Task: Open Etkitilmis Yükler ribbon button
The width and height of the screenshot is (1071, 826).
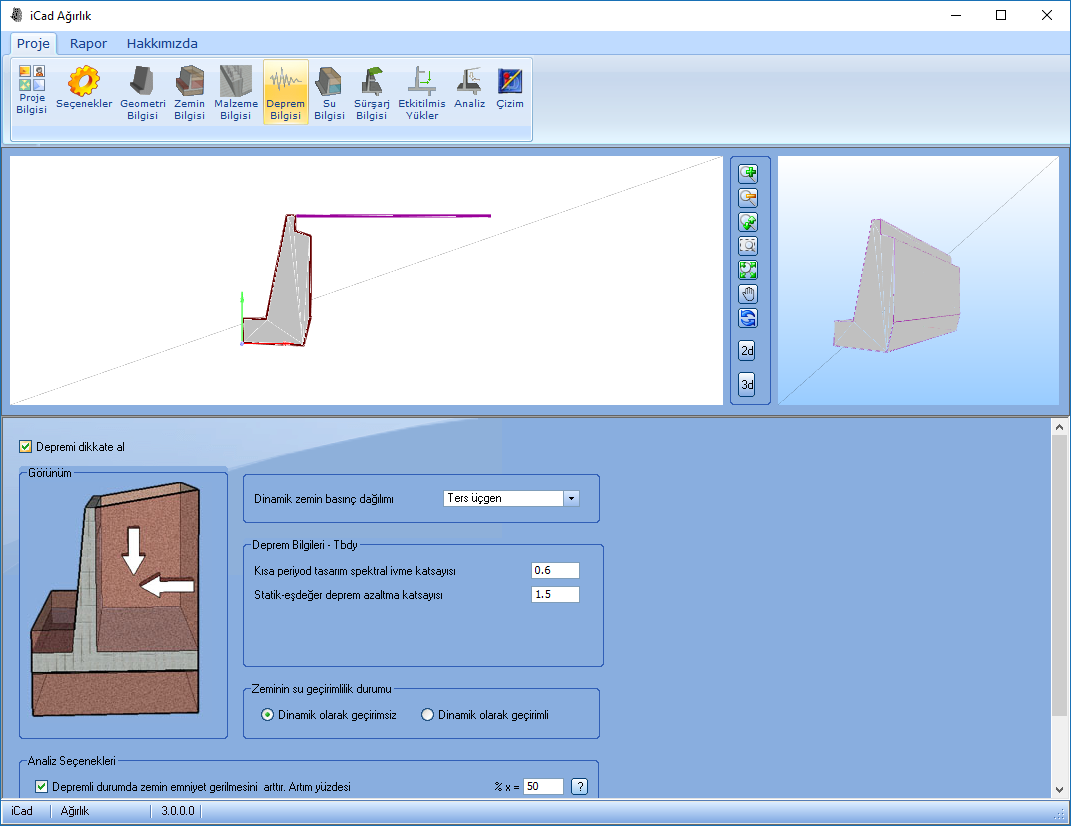Action: click(x=421, y=93)
